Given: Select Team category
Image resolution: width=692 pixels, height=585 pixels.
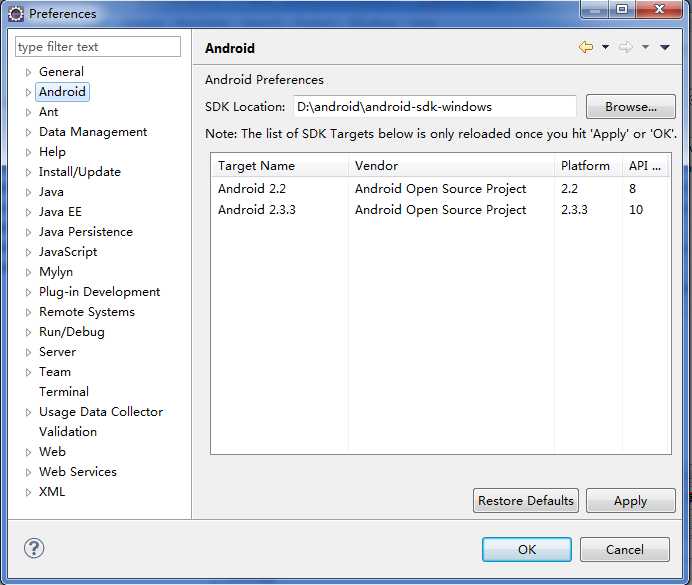Looking at the screenshot, I should click(55, 372).
